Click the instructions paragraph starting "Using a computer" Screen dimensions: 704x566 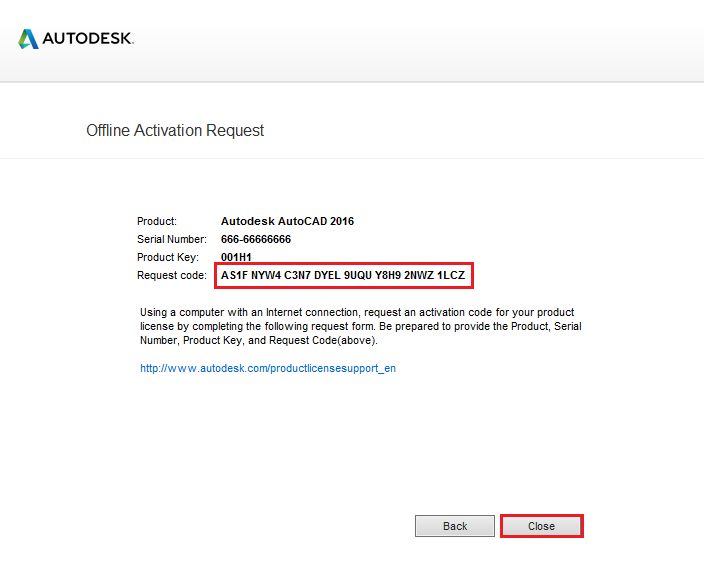click(361, 326)
